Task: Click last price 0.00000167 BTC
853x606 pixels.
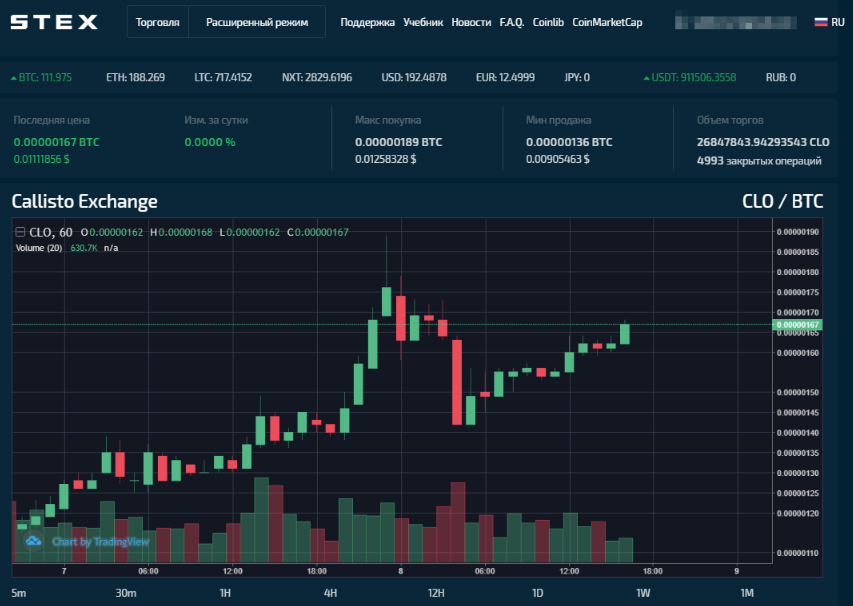Action: pos(57,142)
